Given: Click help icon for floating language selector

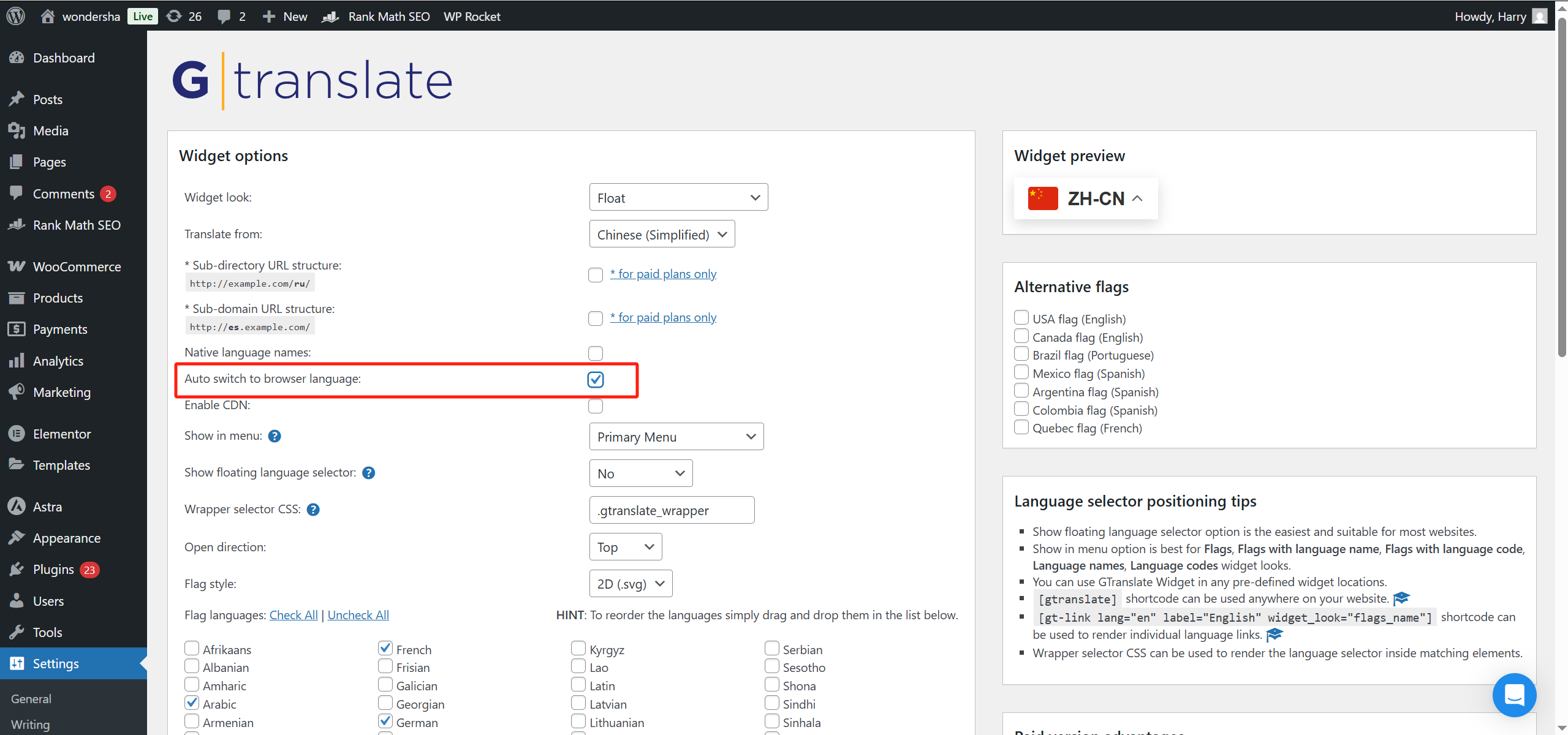Looking at the screenshot, I should pos(369,473).
